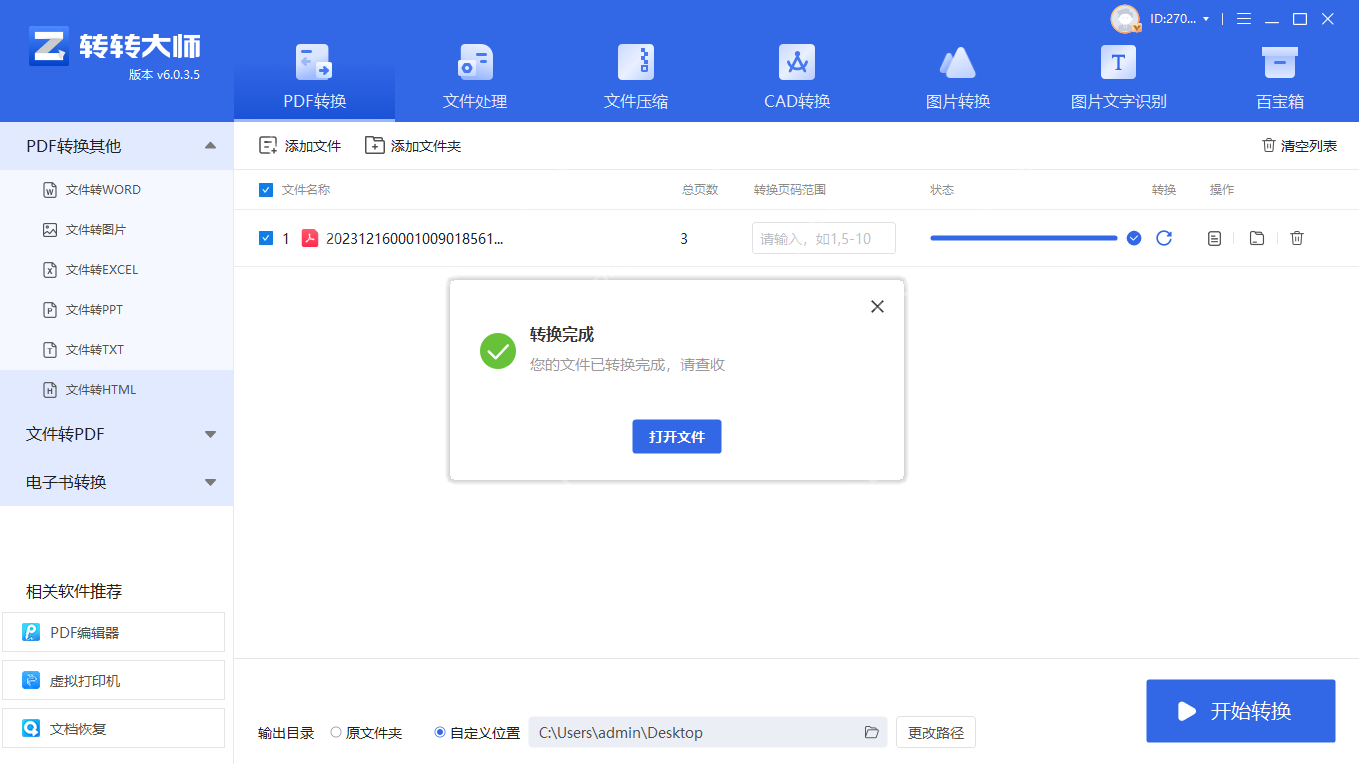Type a page range in 请输入，如1,5-10
Image resolution: width=1359 pixels, height=764 pixels.
click(822, 238)
